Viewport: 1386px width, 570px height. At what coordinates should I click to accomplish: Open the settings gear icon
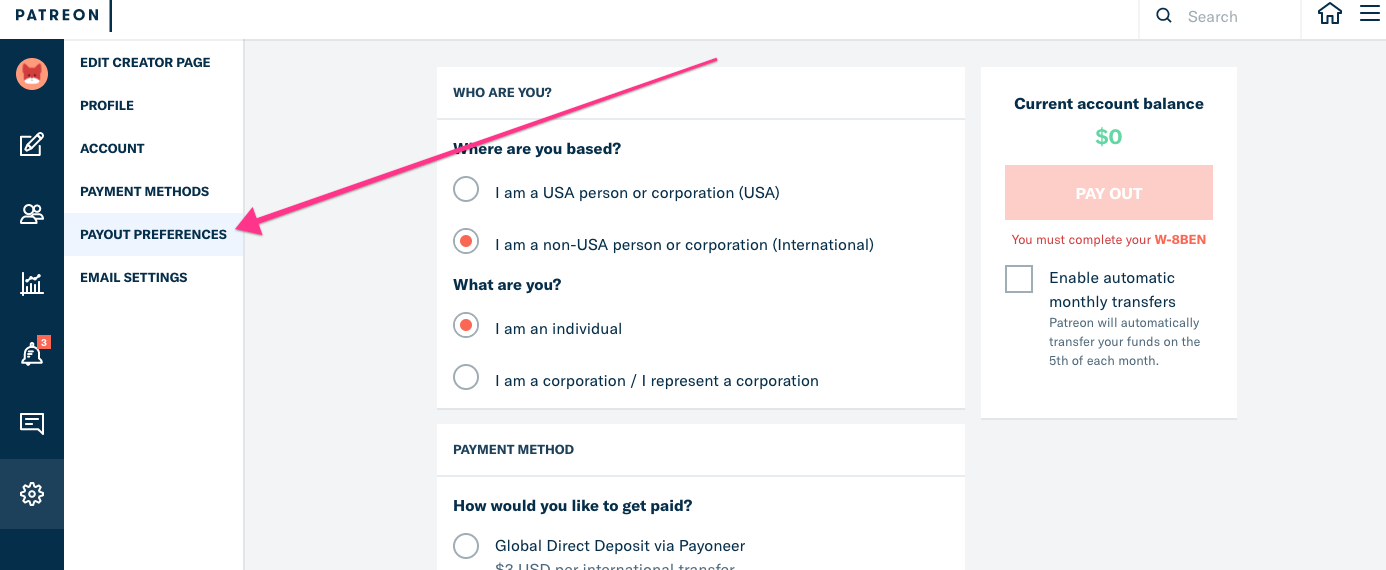click(32, 494)
